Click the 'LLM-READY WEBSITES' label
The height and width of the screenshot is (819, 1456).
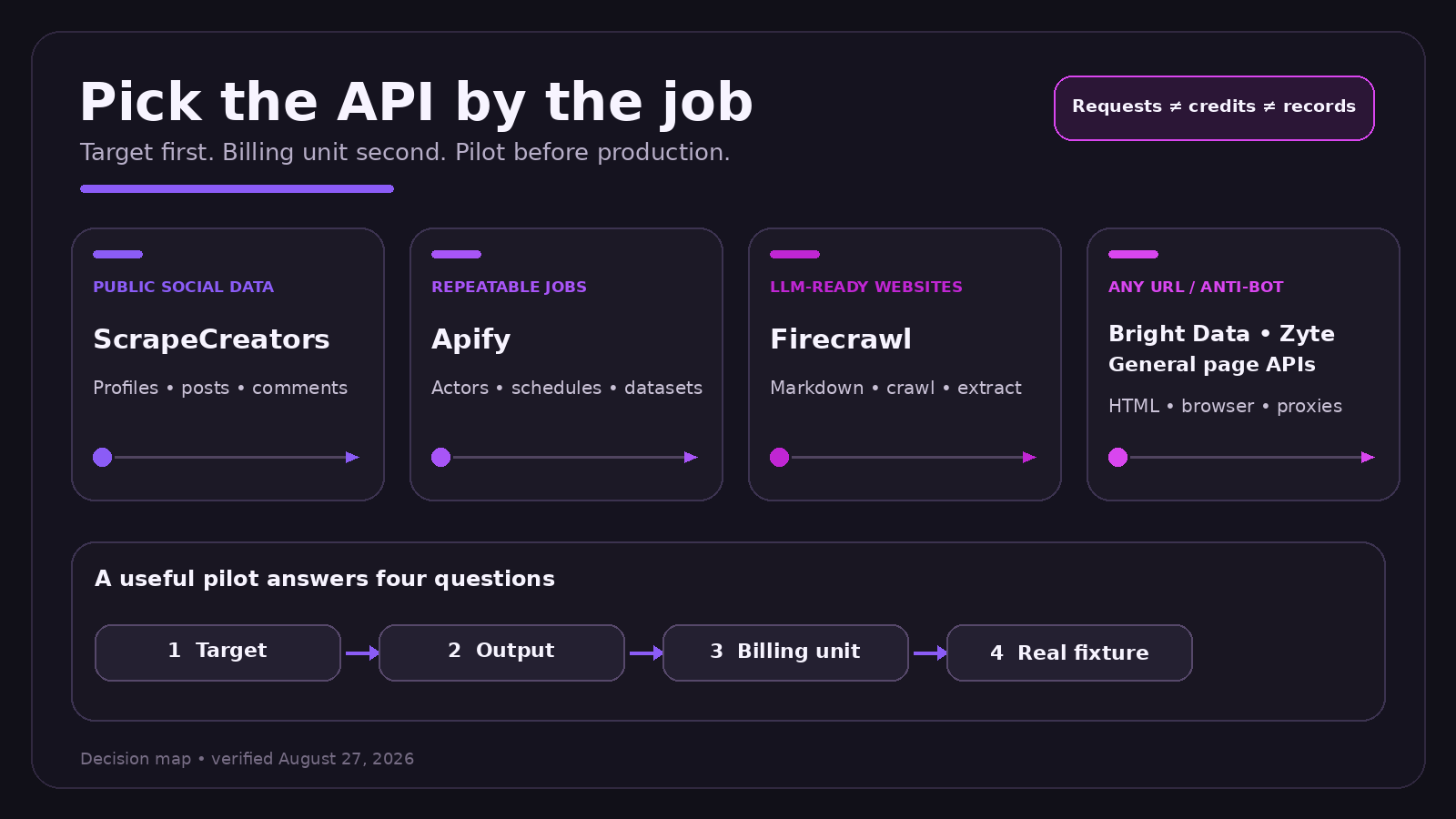pos(866,287)
